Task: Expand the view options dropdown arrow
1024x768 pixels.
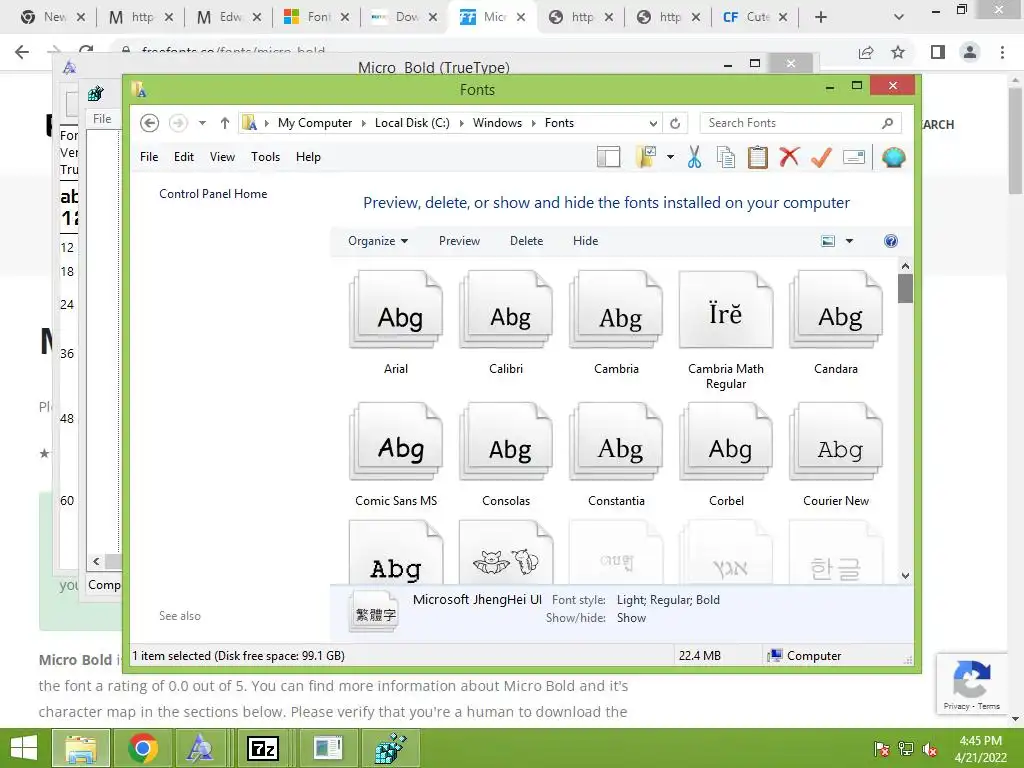Action: (849, 241)
